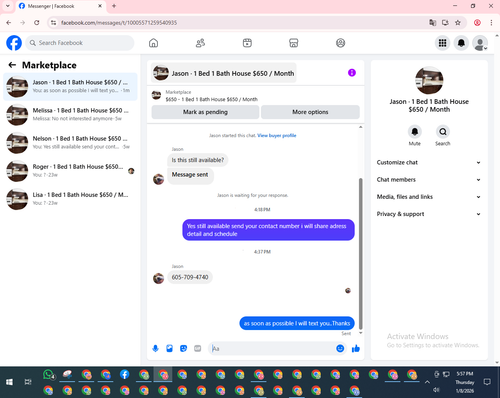The height and width of the screenshot is (398, 500).
Task: Click the browser back arrow
Action: (x=9, y=23)
